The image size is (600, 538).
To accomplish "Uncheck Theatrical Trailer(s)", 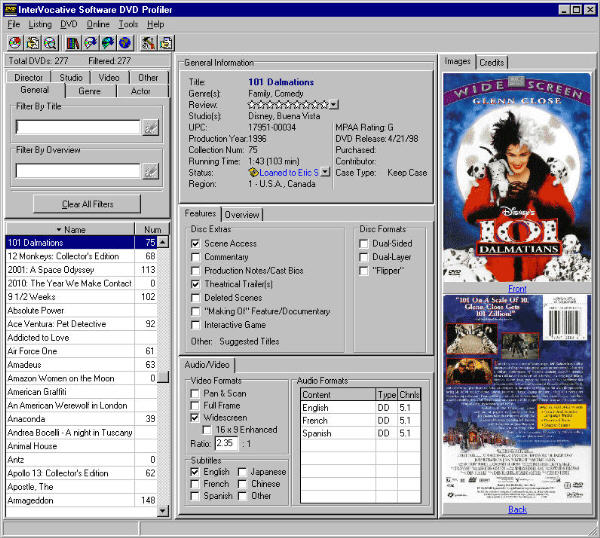I will coord(195,284).
